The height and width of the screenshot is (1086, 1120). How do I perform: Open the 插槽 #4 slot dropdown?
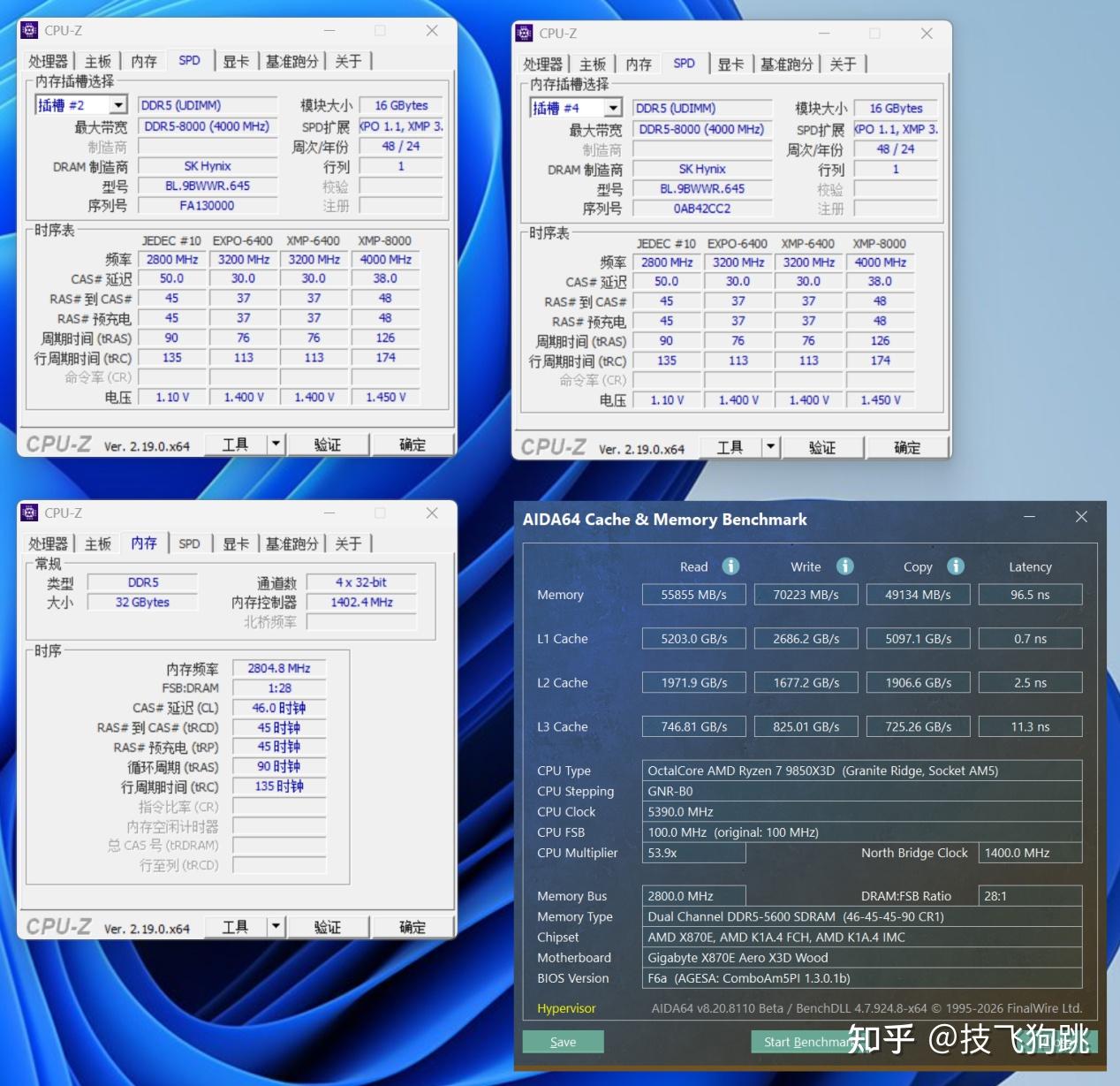tap(613, 108)
